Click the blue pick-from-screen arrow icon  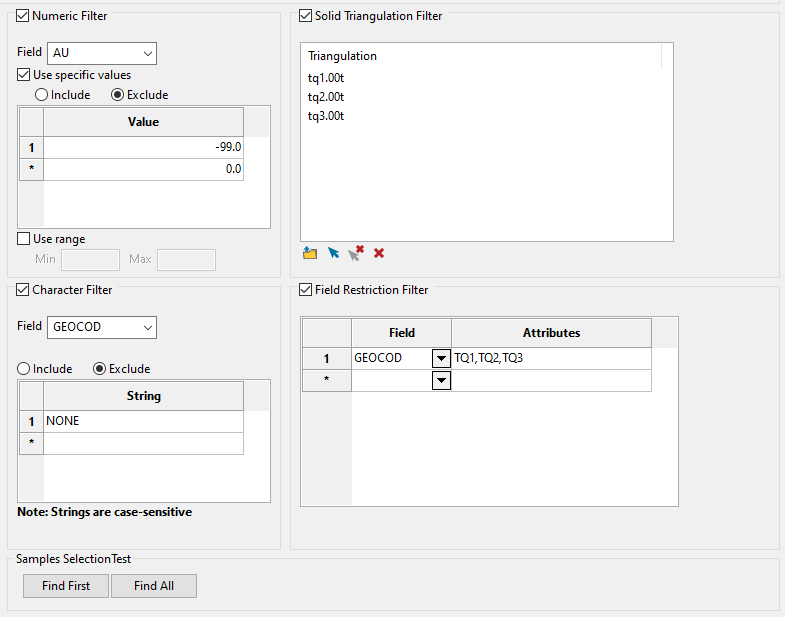tap(333, 253)
